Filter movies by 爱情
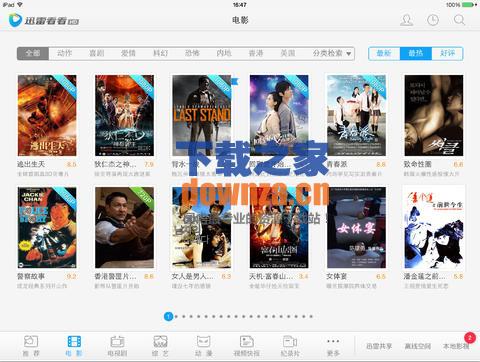This screenshot has width=480, height=362. coord(128,53)
